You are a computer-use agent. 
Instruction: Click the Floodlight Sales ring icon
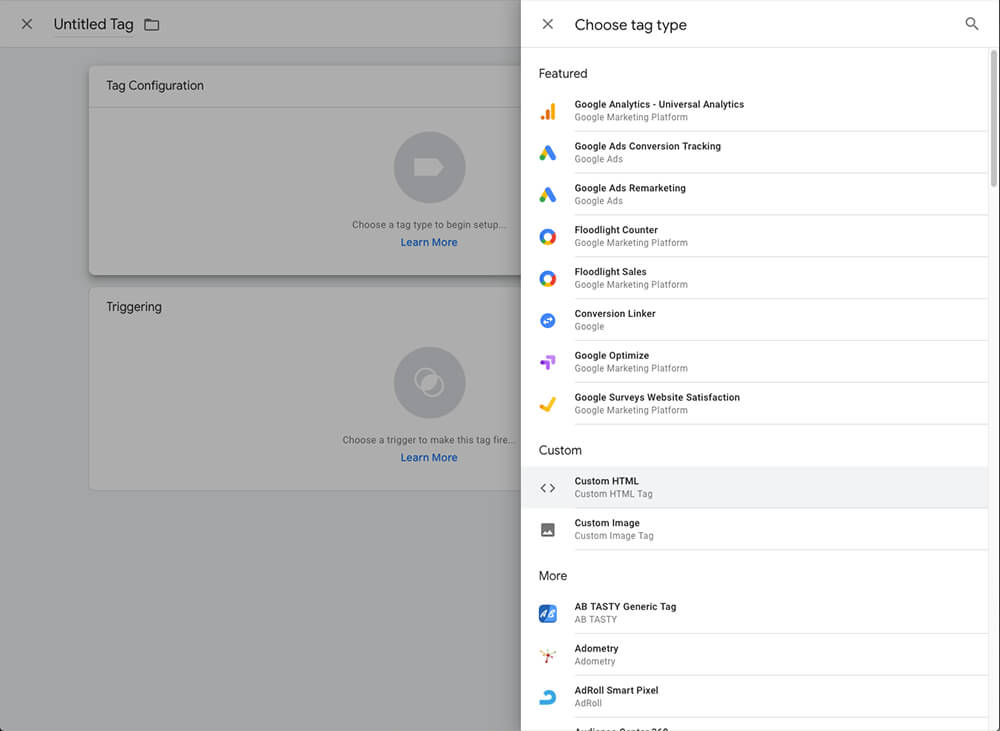tap(547, 278)
